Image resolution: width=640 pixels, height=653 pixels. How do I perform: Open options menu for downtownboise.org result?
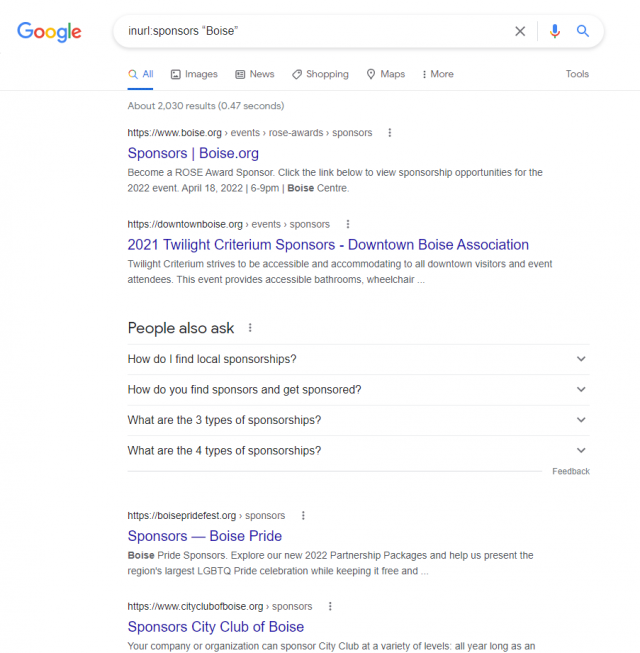pyautogui.click(x=348, y=224)
